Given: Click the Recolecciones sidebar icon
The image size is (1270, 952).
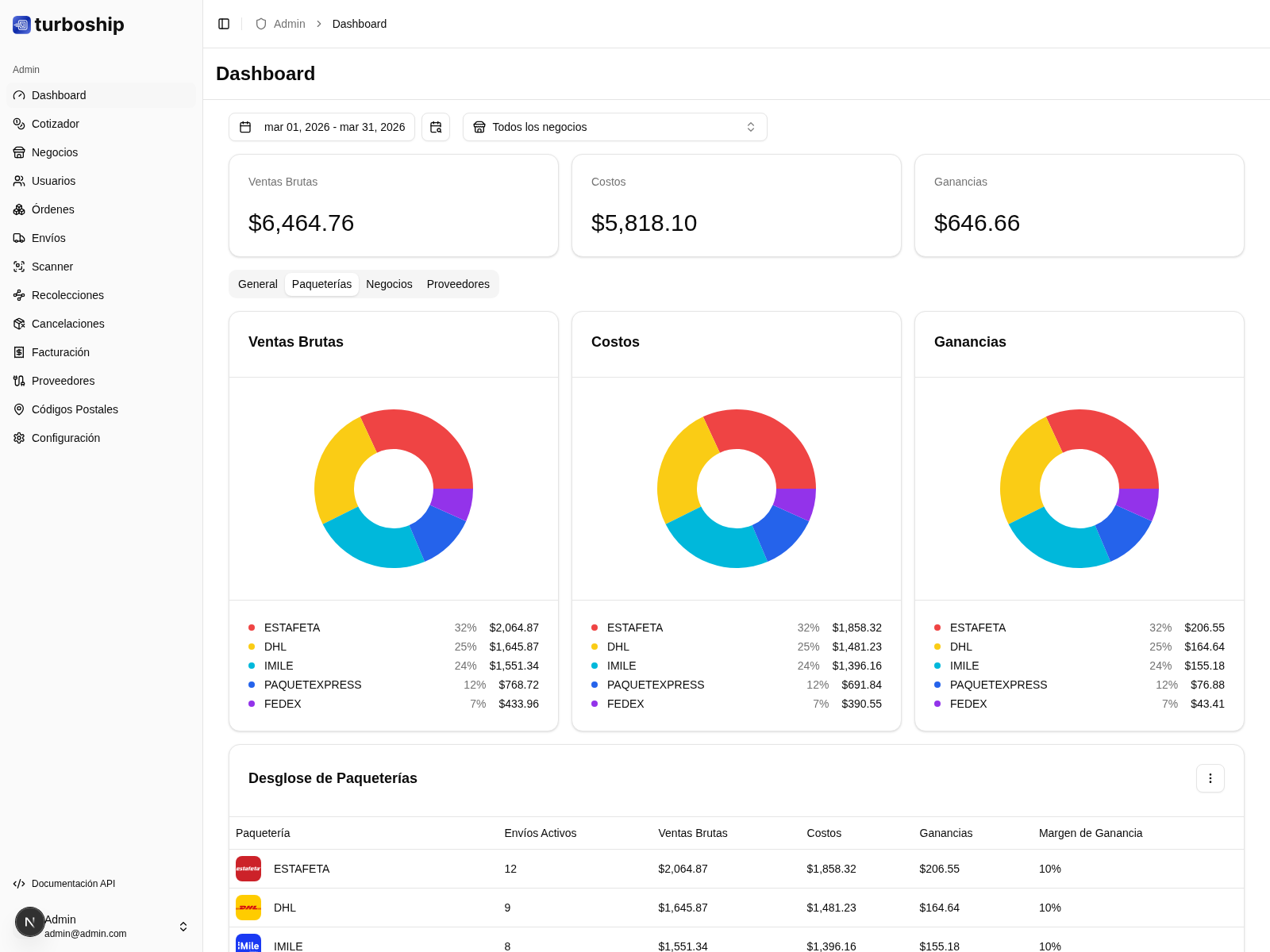Looking at the screenshot, I should point(19,295).
